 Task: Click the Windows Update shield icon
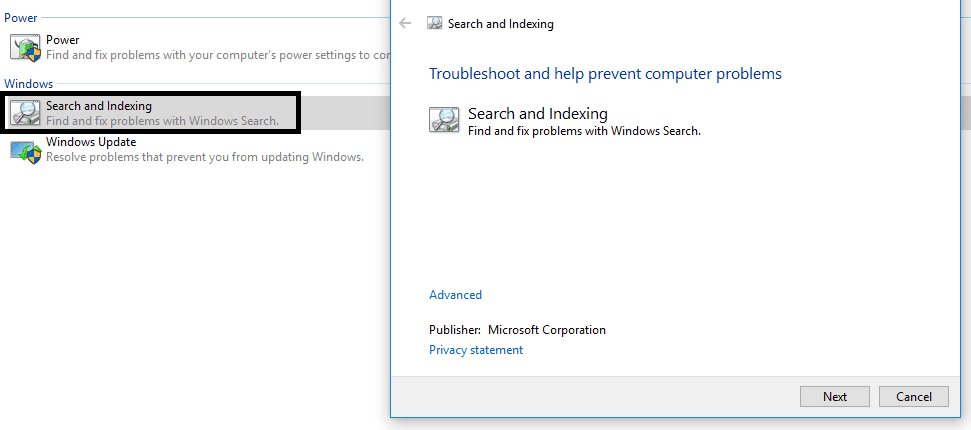pyautogui.click(x=24, y=150)
